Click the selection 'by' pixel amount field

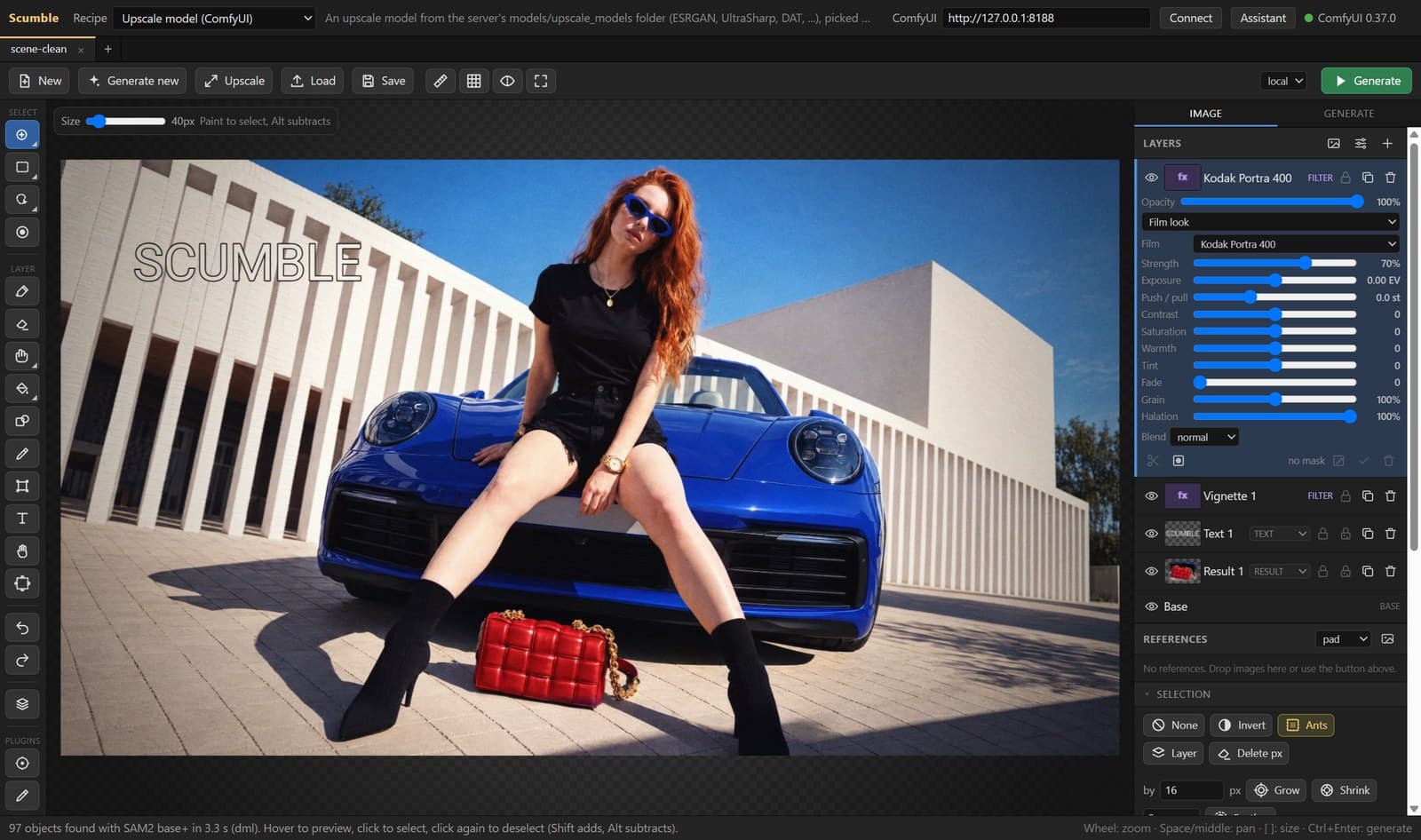coord(1191,790)
